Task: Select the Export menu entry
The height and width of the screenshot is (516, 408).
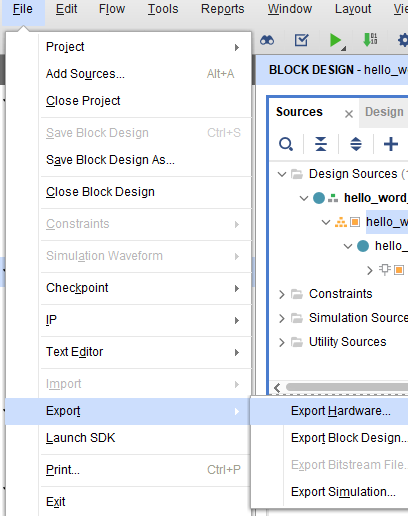Action: [x=128, y=411]
